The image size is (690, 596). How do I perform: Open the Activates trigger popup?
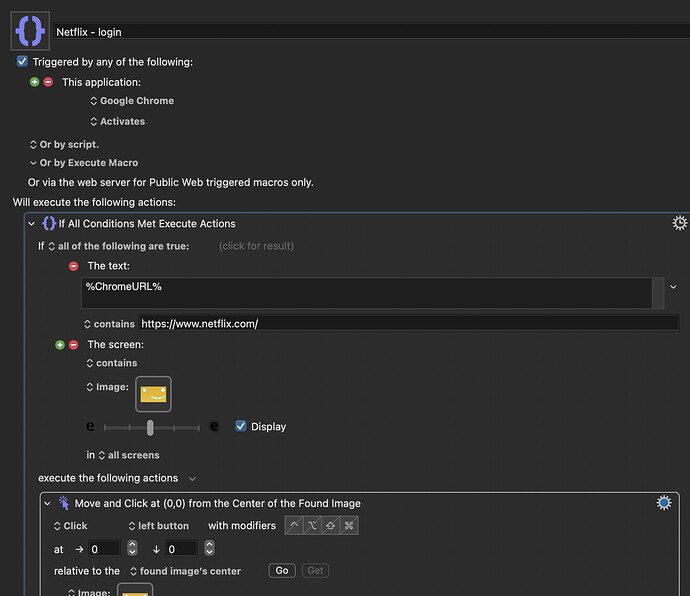click(x=117, y=121)
